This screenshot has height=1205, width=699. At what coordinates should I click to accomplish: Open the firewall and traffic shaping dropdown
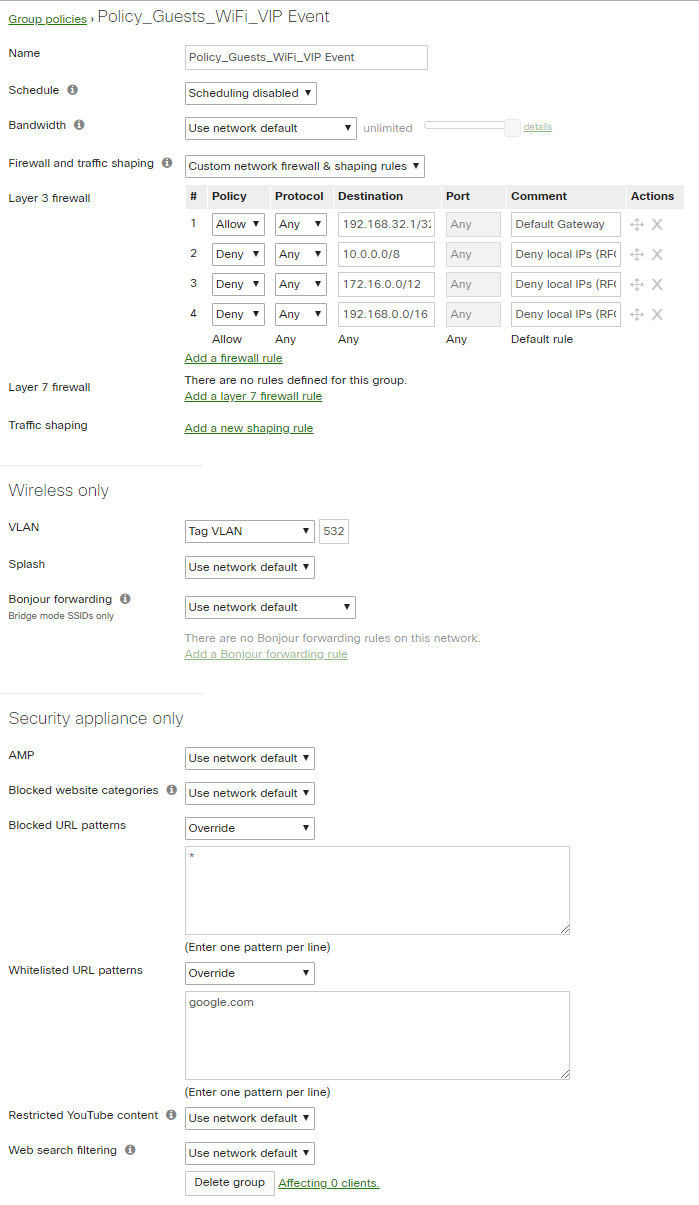click(303, 166)
